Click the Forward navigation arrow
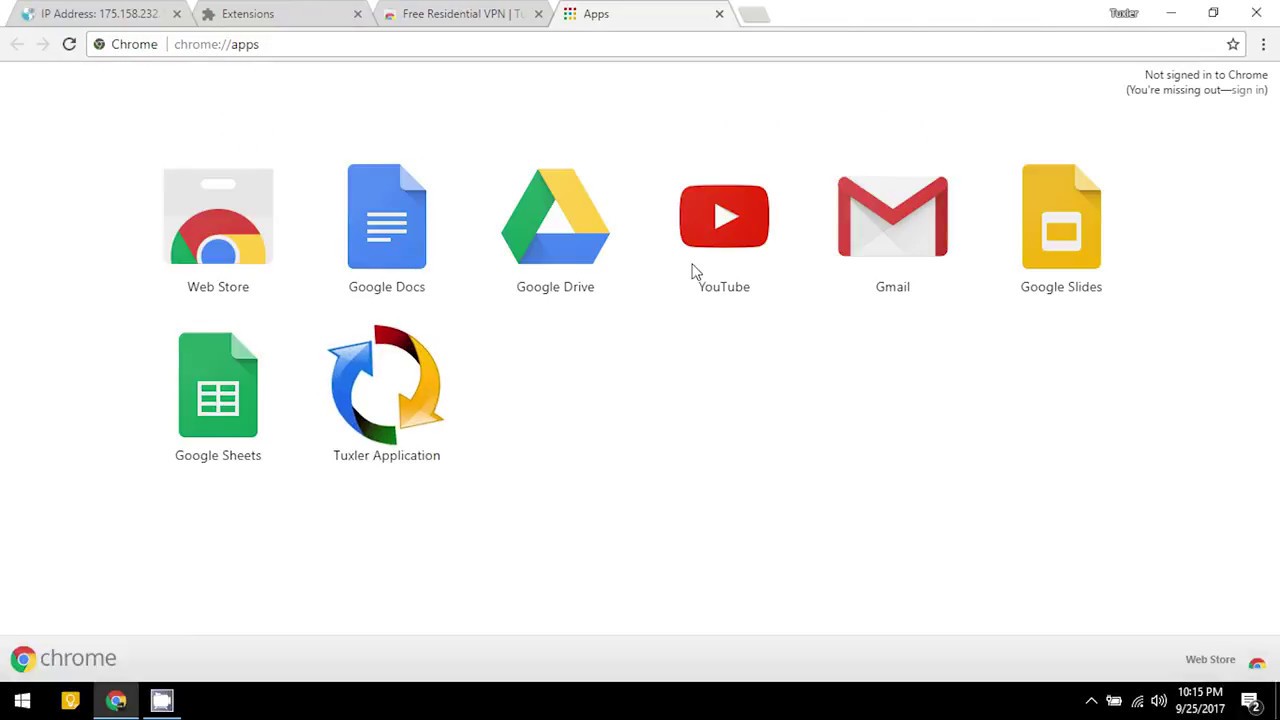Image resolution: width=1280 pixels, height=720 pixels. (x=43, y=44)
